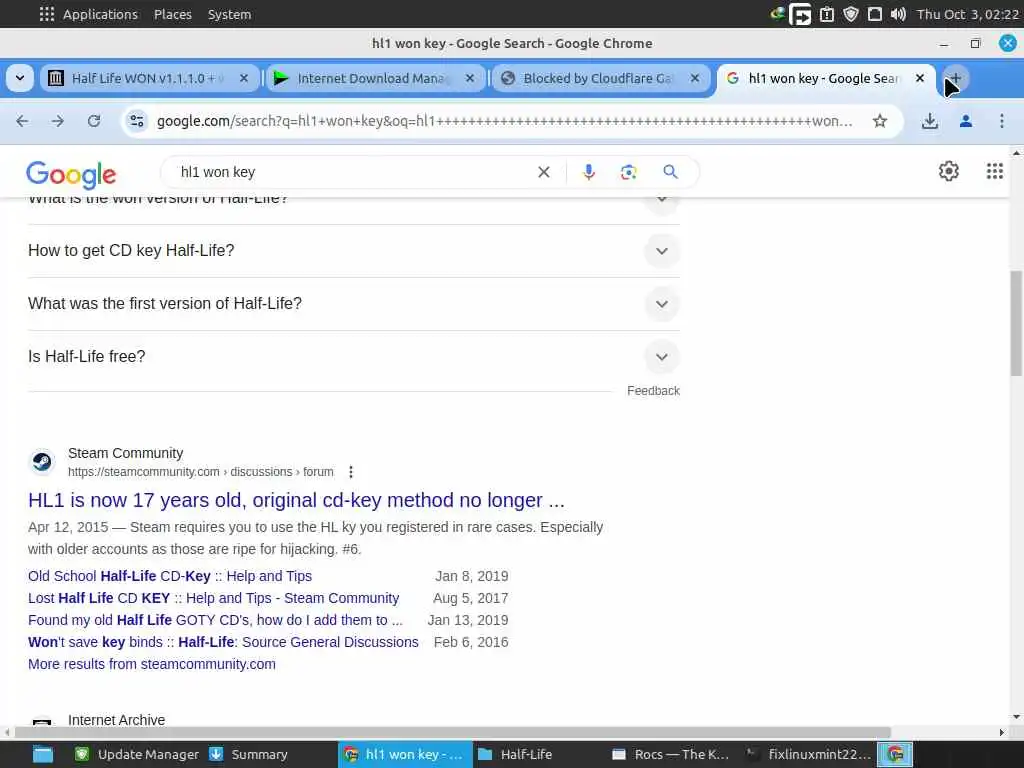View site information for google.com
This screenshot has width=1024, height=768.
tap(137, 121)
